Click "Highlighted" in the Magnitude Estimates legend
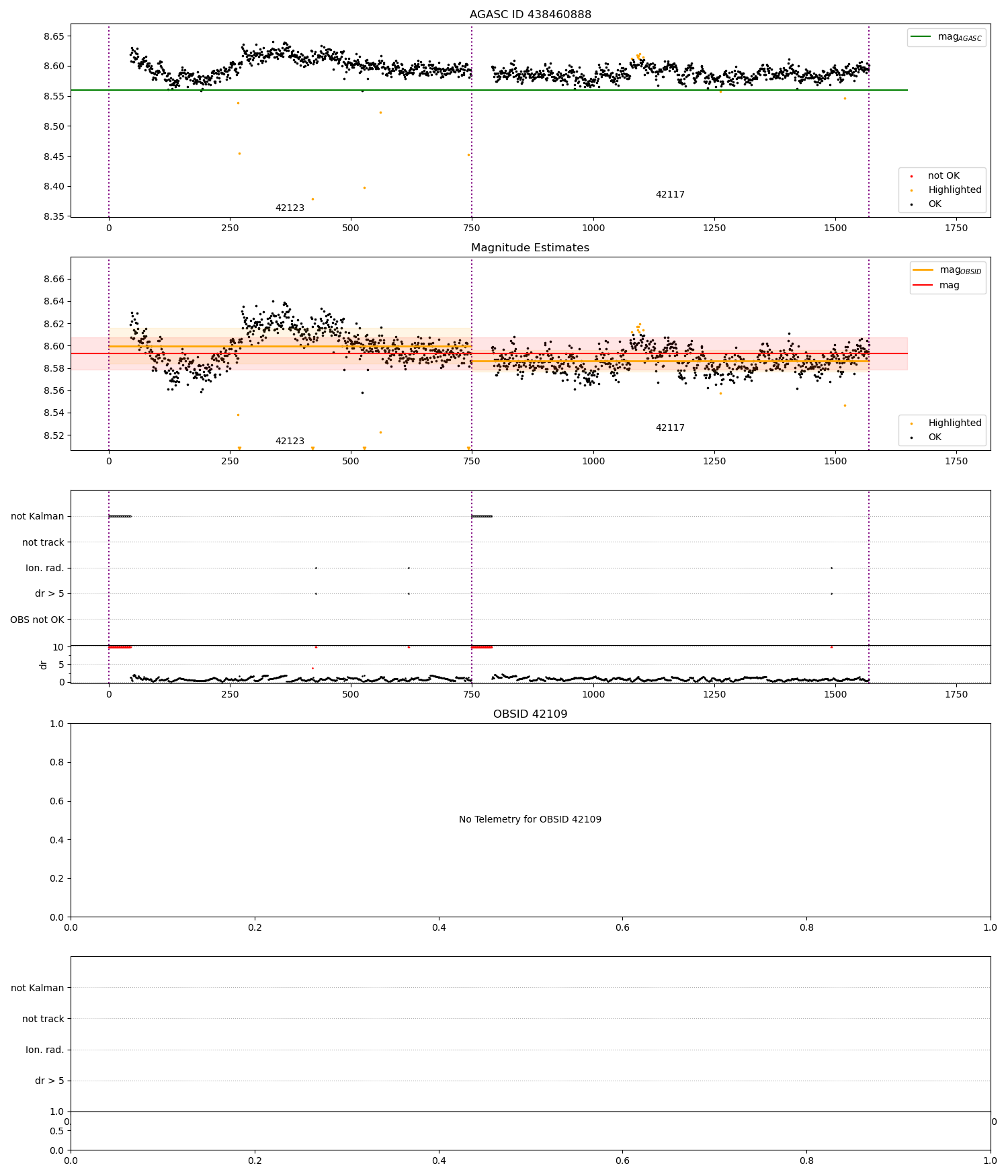Image resolution: width=1008 pixels, height=1176 pixels. [x=955, y=423]
